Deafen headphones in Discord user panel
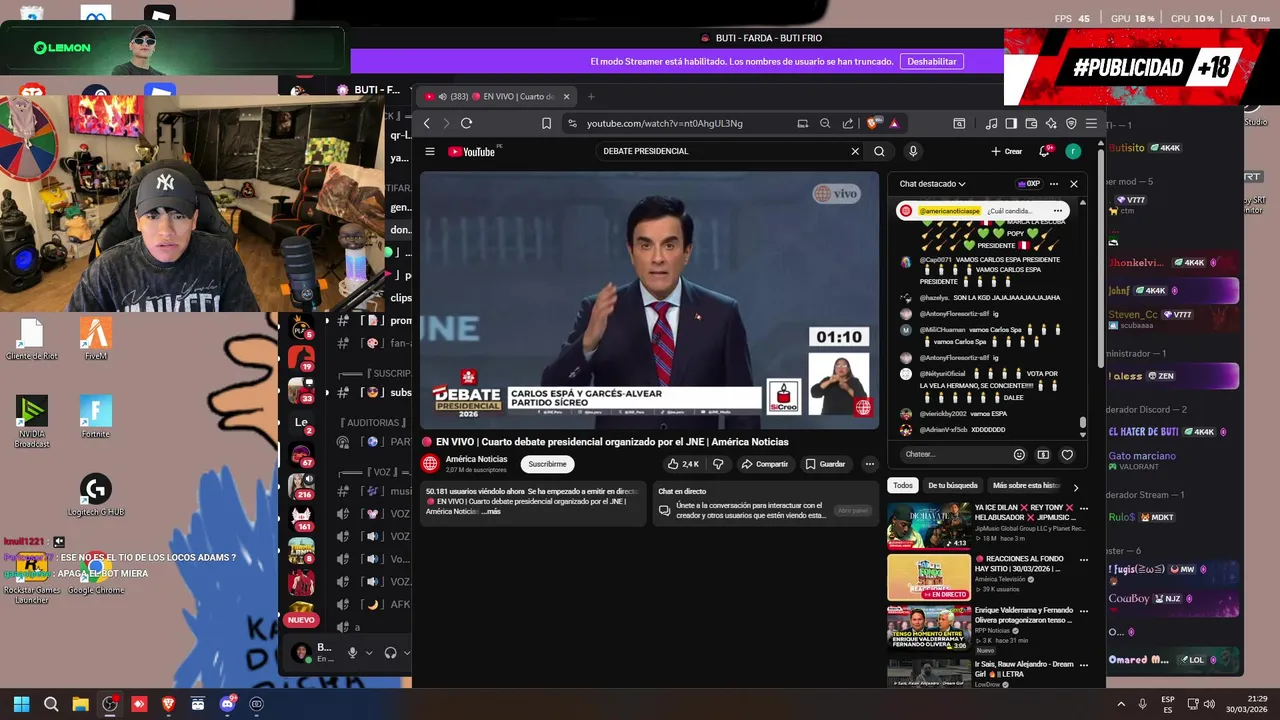 [390, 652]
